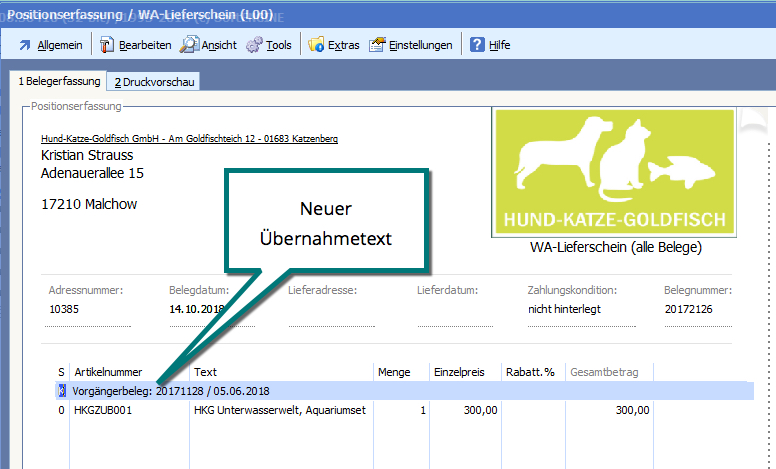Select the Vorgängerbeleg 20171128 row
The height and width of the screenshot is (469, 776).
click(x=400, y=390)
